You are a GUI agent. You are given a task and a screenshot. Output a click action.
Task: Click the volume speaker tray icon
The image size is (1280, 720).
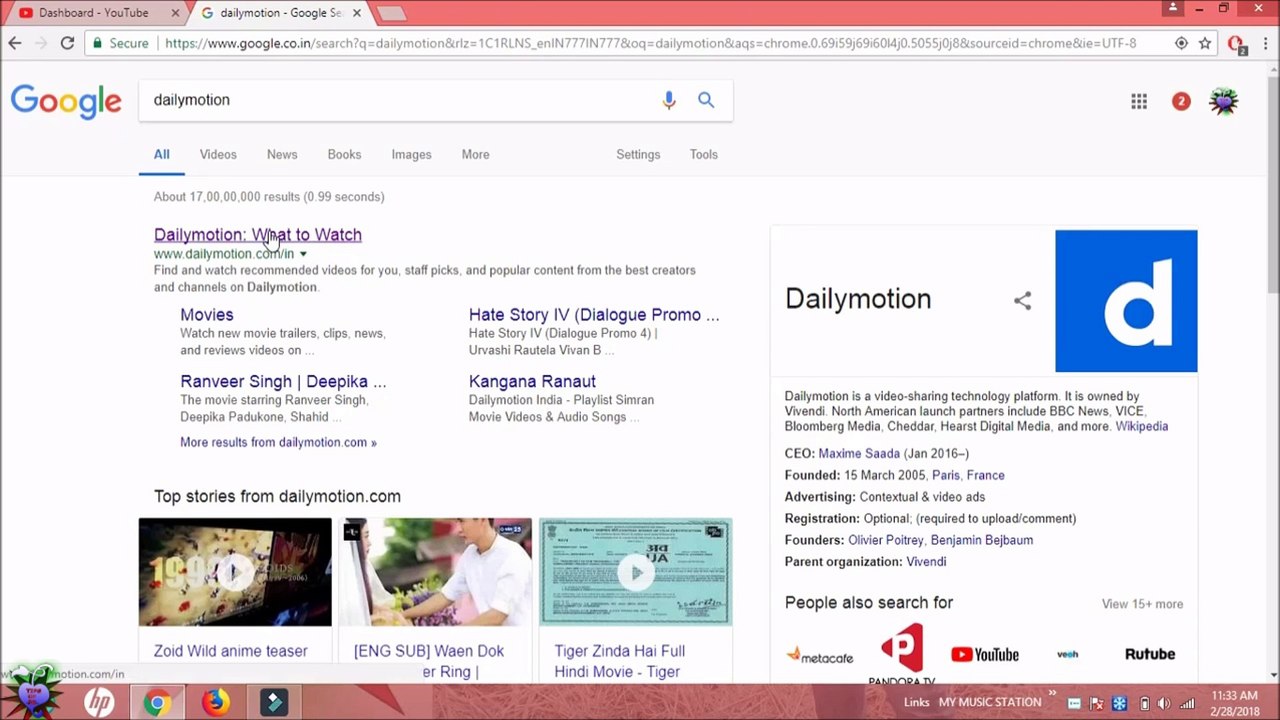point(1166,703)
